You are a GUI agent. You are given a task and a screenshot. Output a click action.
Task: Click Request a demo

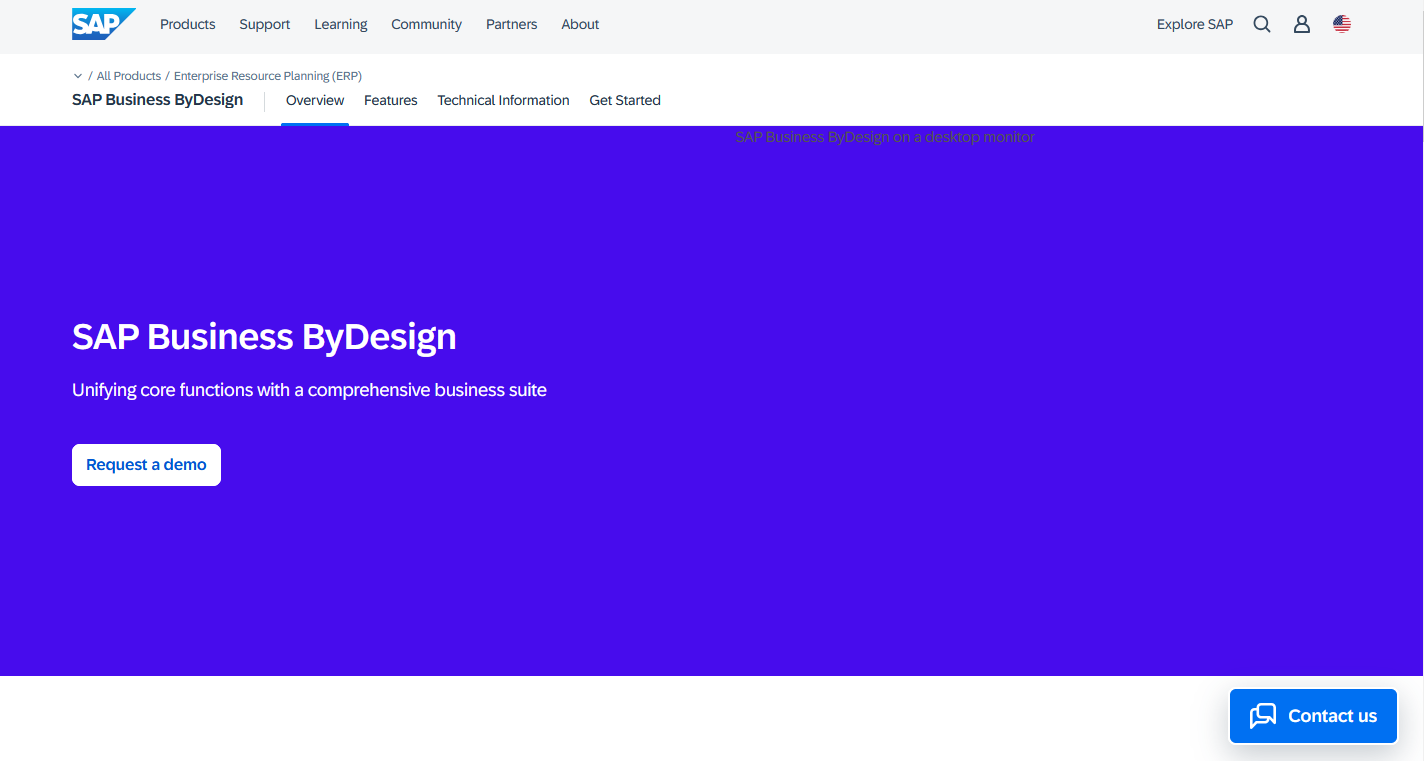click(146, 464)
